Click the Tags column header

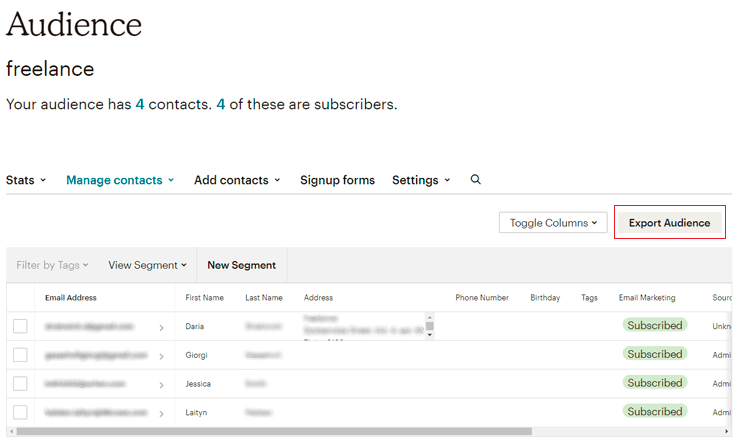click(589, 298)
